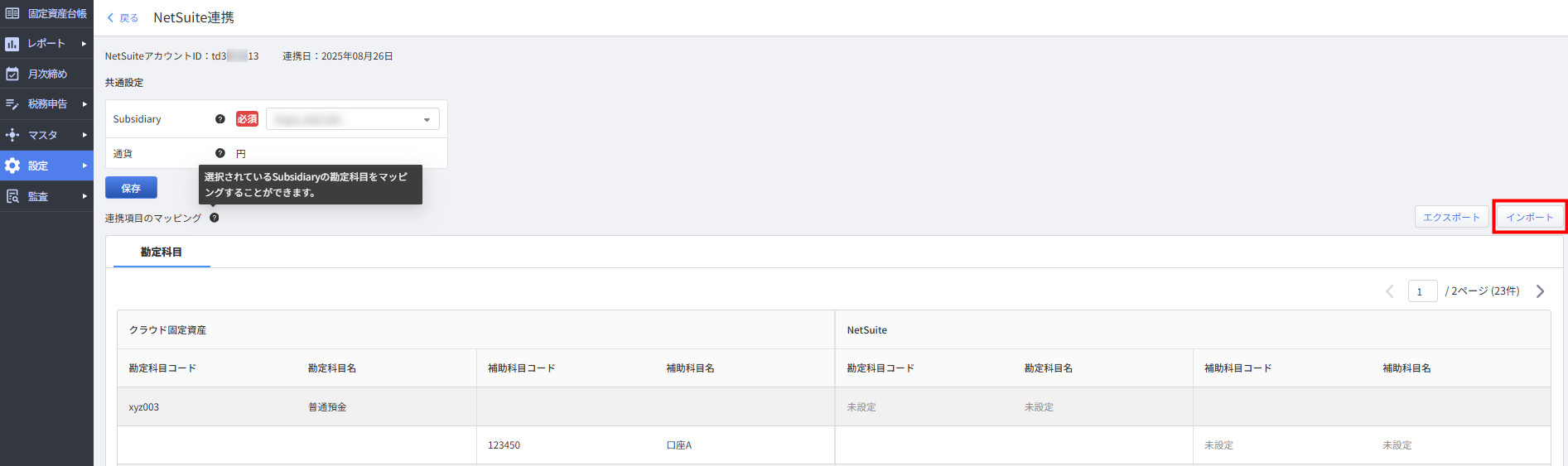Open the 月次締め menu item

[x=47, y=74]
